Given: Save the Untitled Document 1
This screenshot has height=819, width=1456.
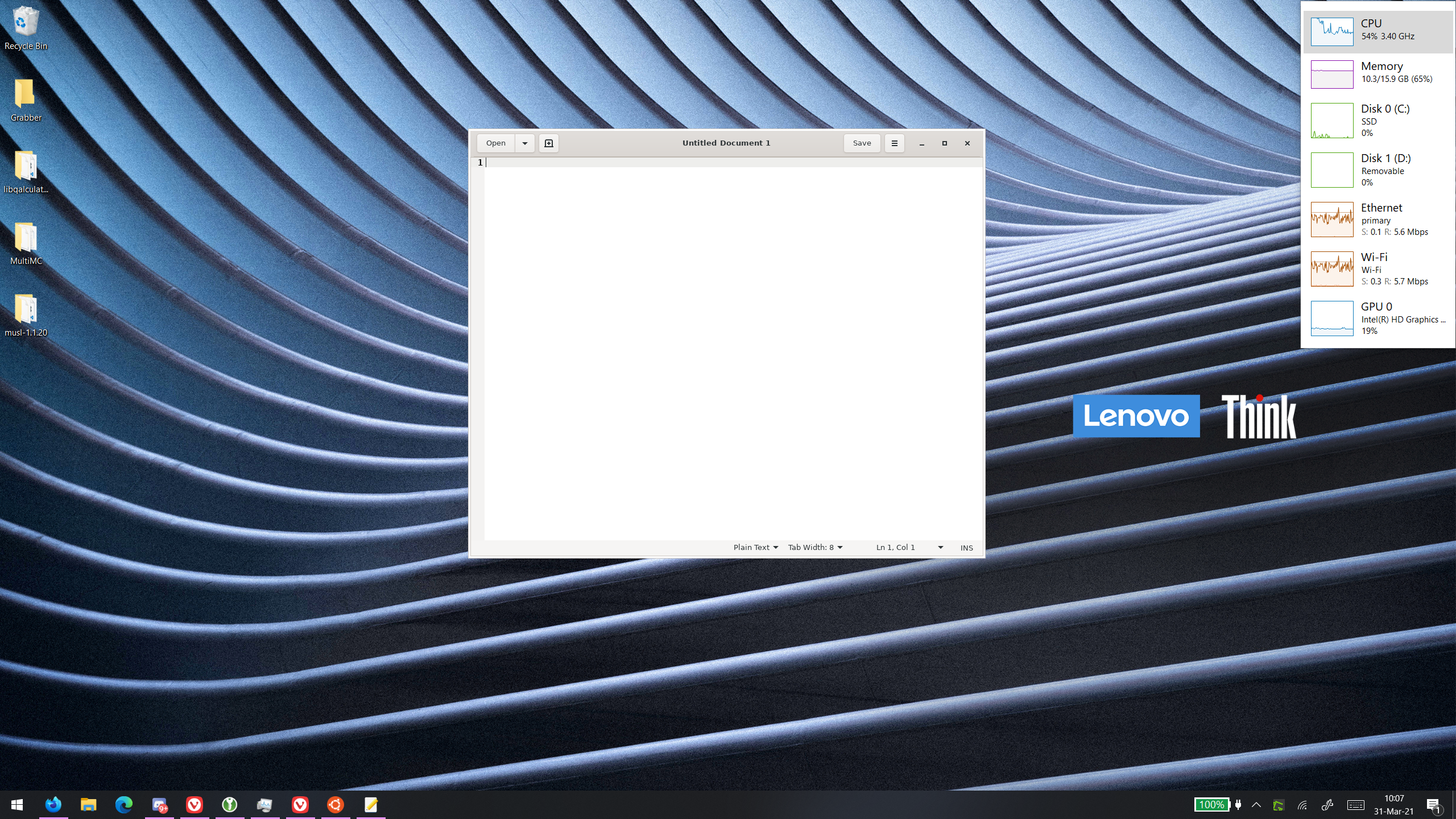Looking at the screenshot, I should pyautogui.click(x=862, y=143).
